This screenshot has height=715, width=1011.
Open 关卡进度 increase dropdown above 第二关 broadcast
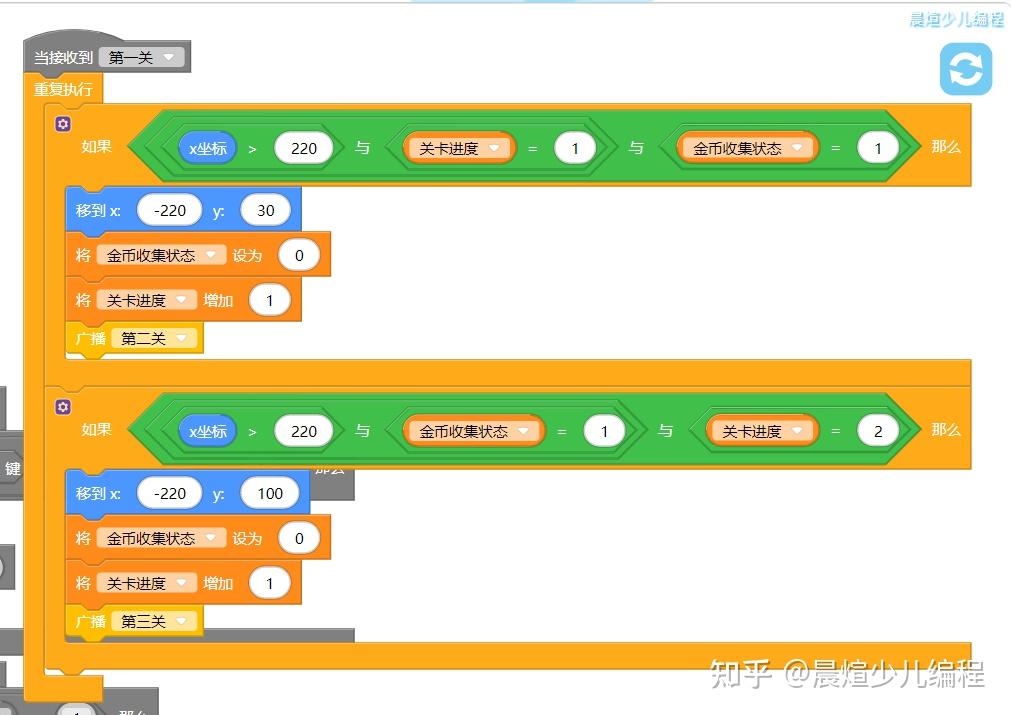146,300
